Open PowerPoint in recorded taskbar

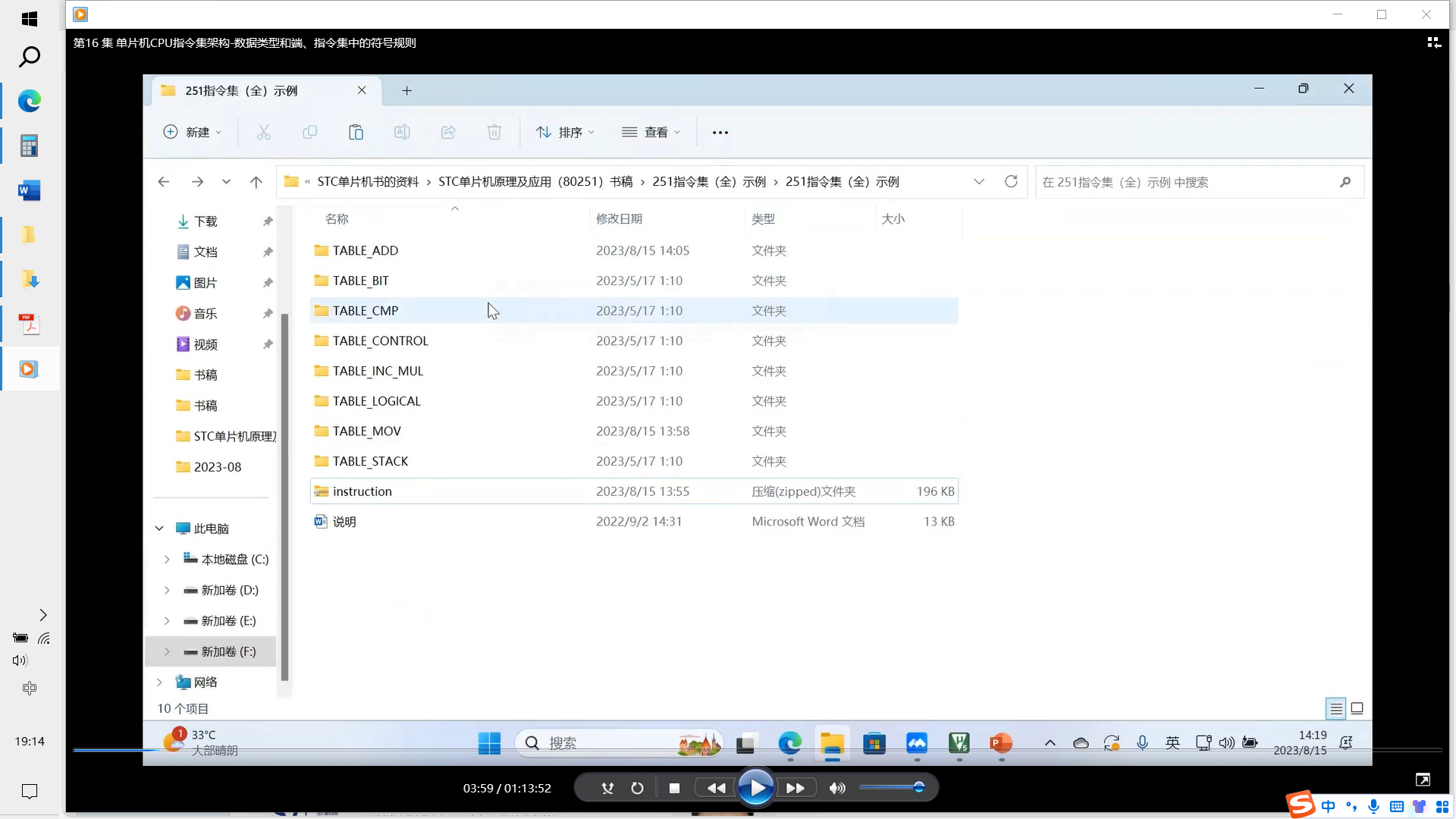coord(1001,743)
